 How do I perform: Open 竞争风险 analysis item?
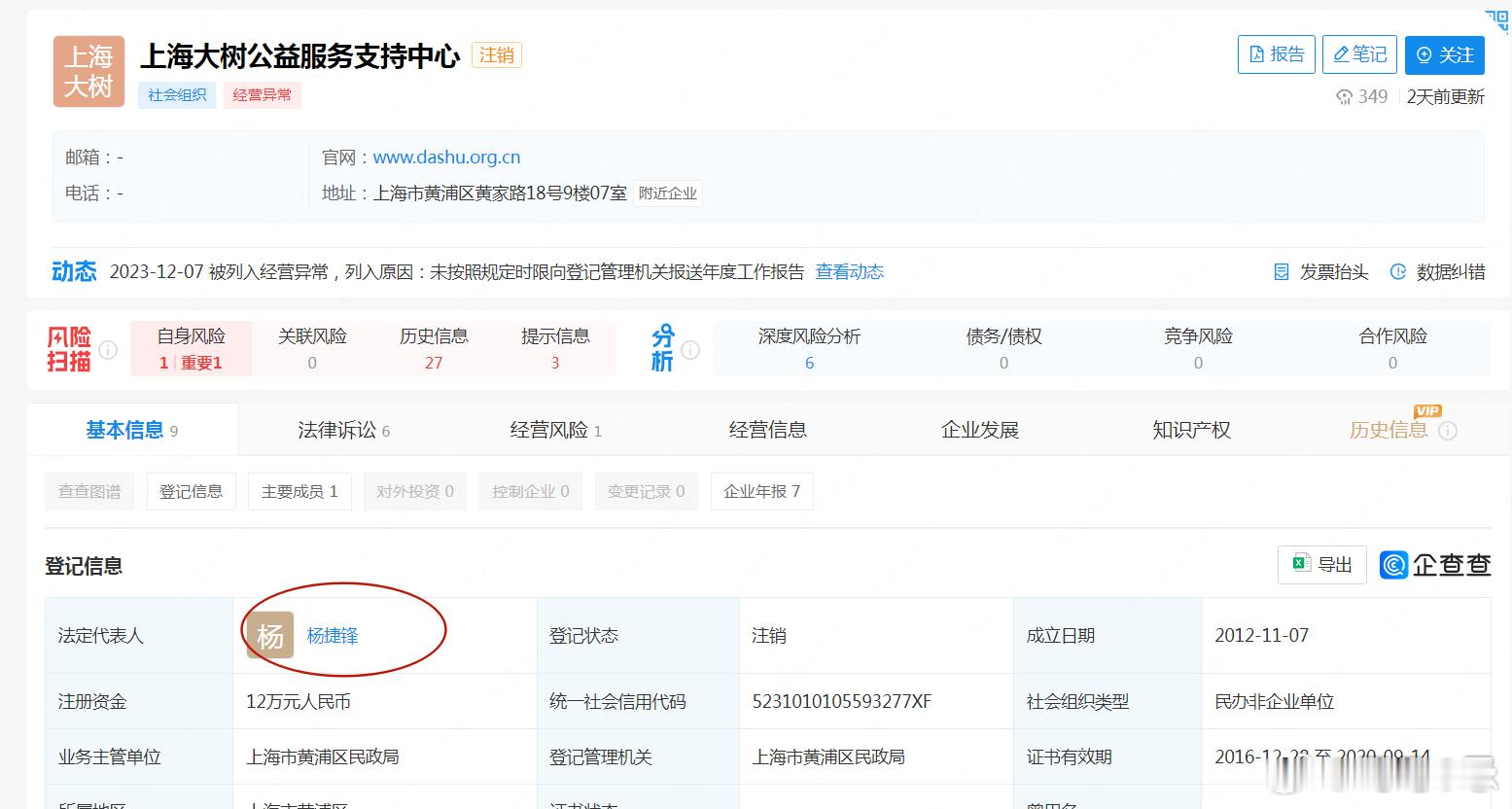pos(1198,348)
